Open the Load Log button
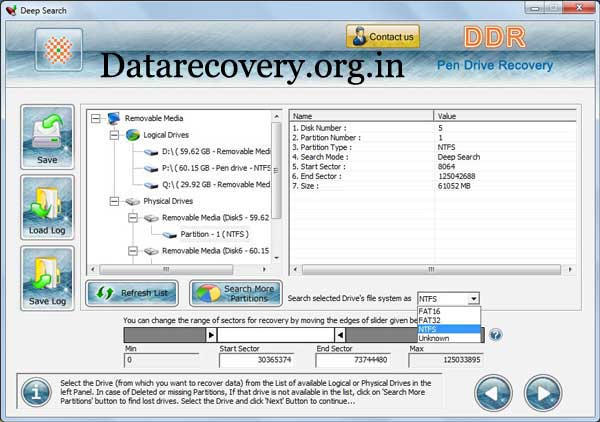 pyautogui.click(x=47, y=207)
